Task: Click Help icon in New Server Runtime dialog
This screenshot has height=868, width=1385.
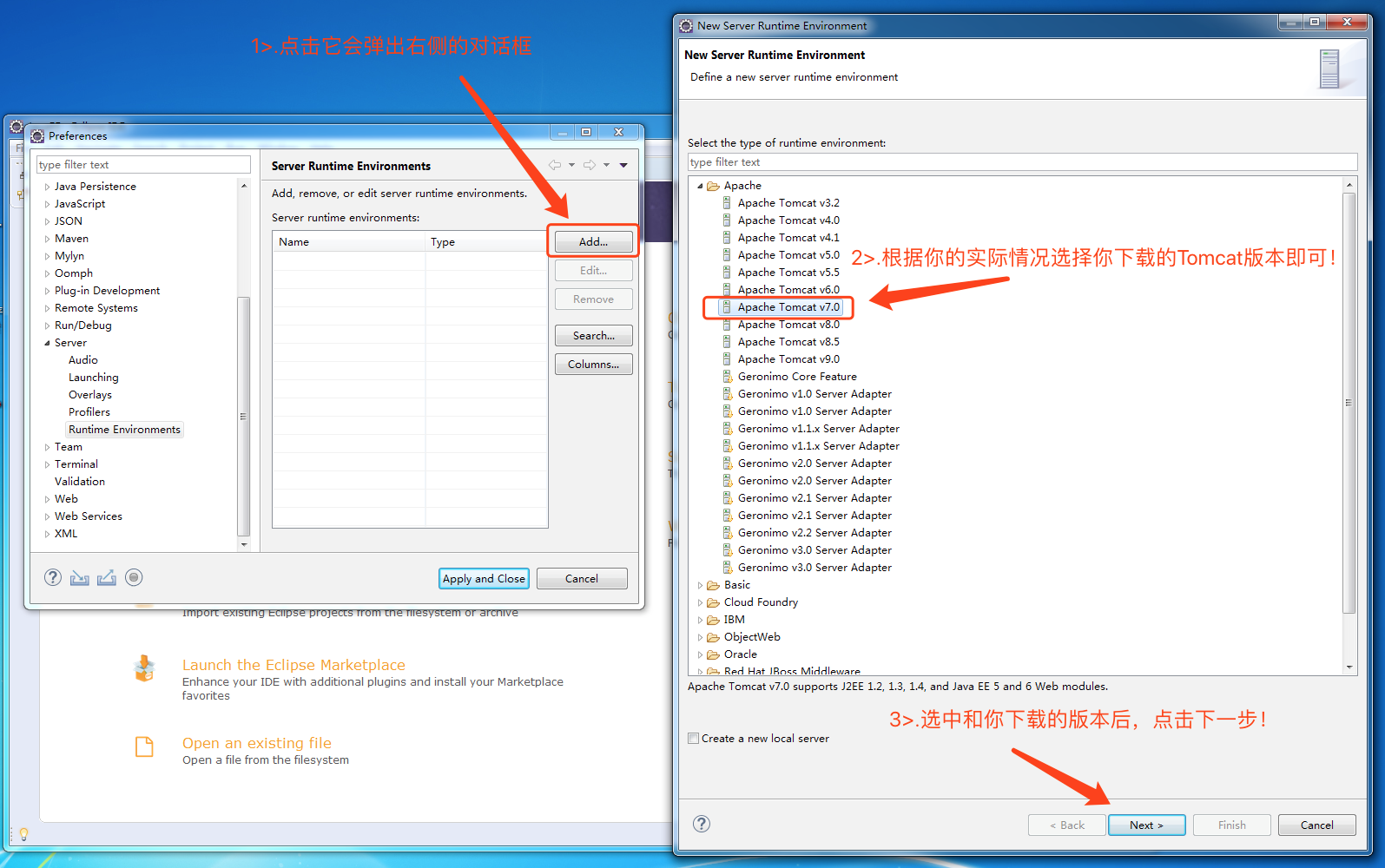Action: point(702,824)
